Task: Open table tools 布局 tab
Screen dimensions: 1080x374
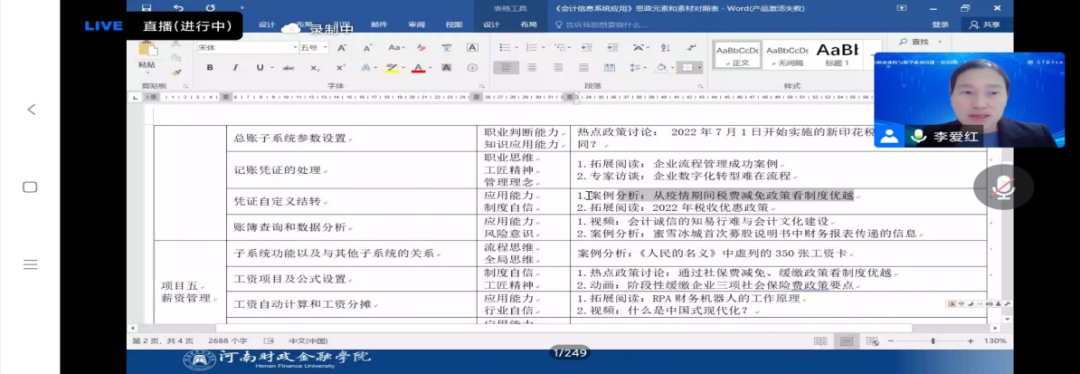Action: [528, 25]
